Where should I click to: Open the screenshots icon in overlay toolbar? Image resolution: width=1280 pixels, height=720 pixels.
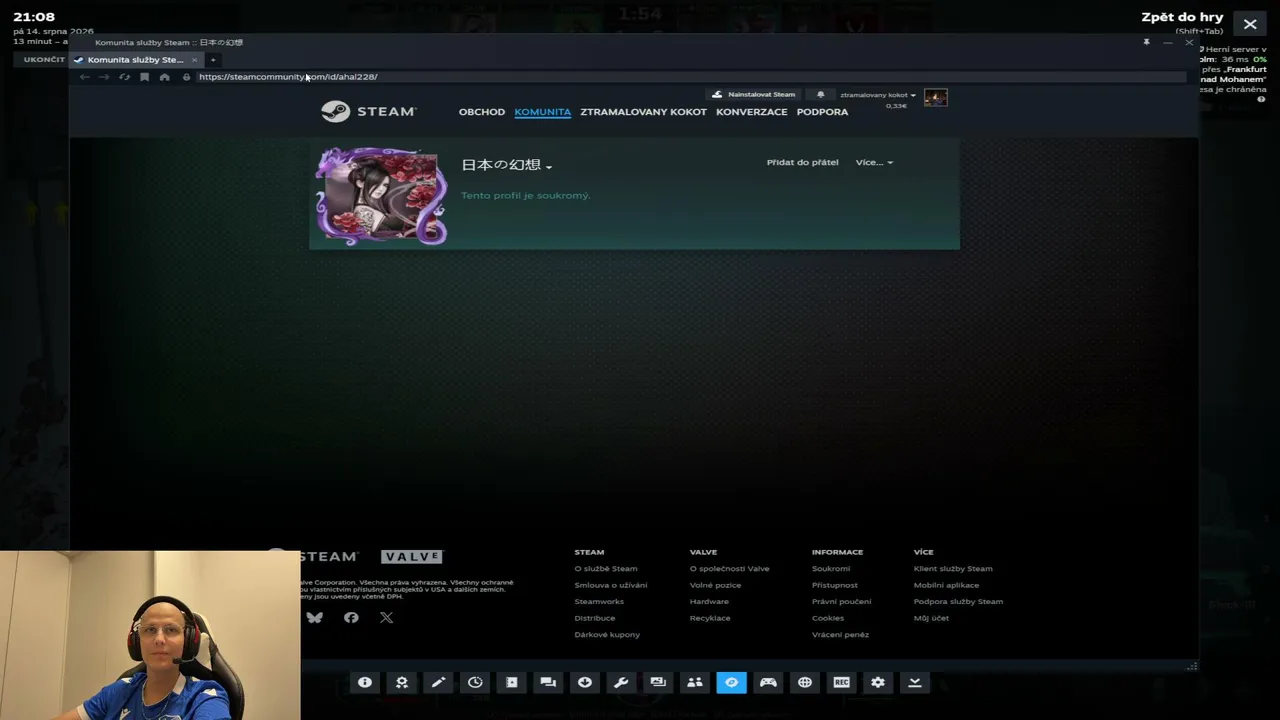pyautogui.click(x=658, y=682)
